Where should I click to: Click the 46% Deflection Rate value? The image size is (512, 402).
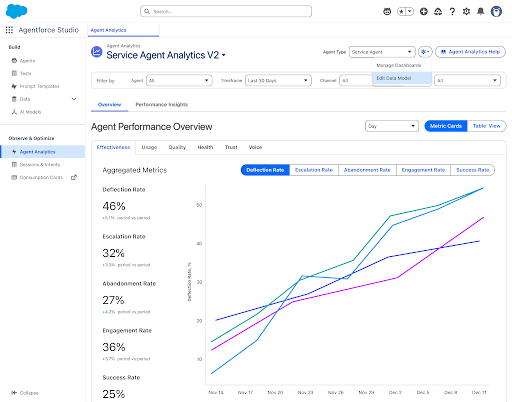pyautogui.click(x=114, y=206)
